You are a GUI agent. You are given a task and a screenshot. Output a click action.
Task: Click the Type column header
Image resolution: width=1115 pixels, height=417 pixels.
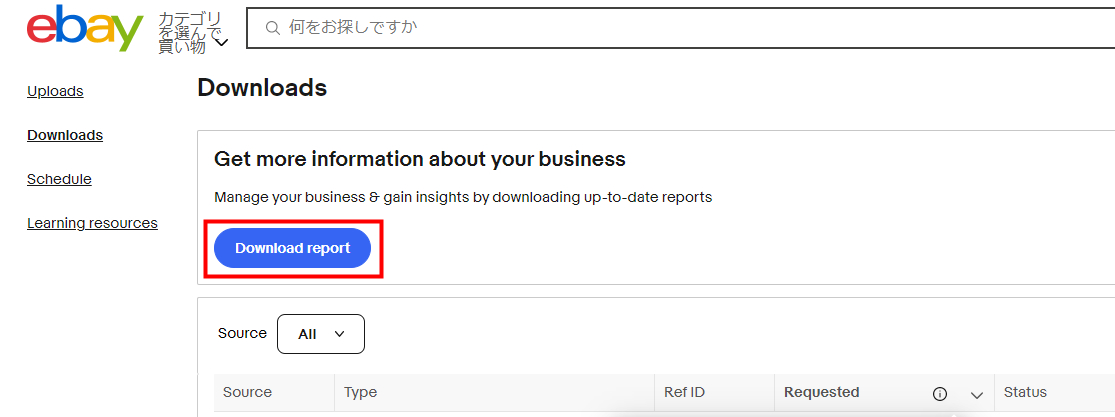[x=361, y=392]
